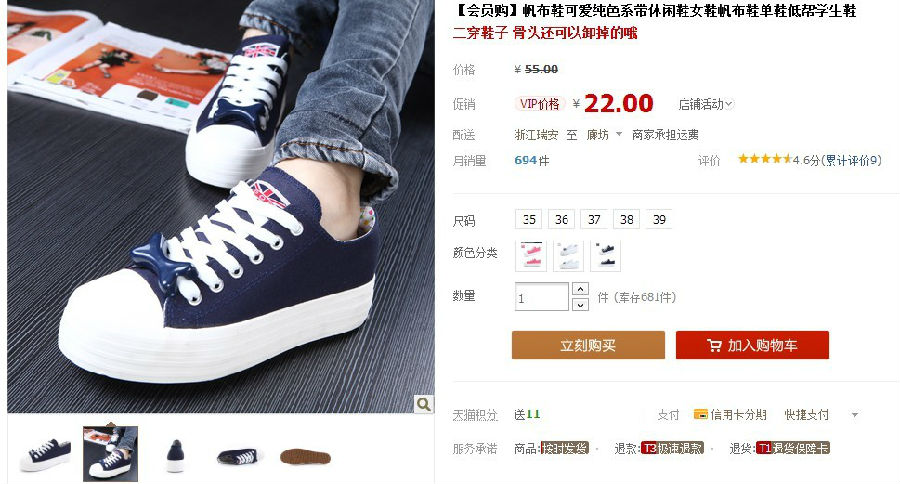Click the star rating icons

pyautogui.click(x=765, y=159)
